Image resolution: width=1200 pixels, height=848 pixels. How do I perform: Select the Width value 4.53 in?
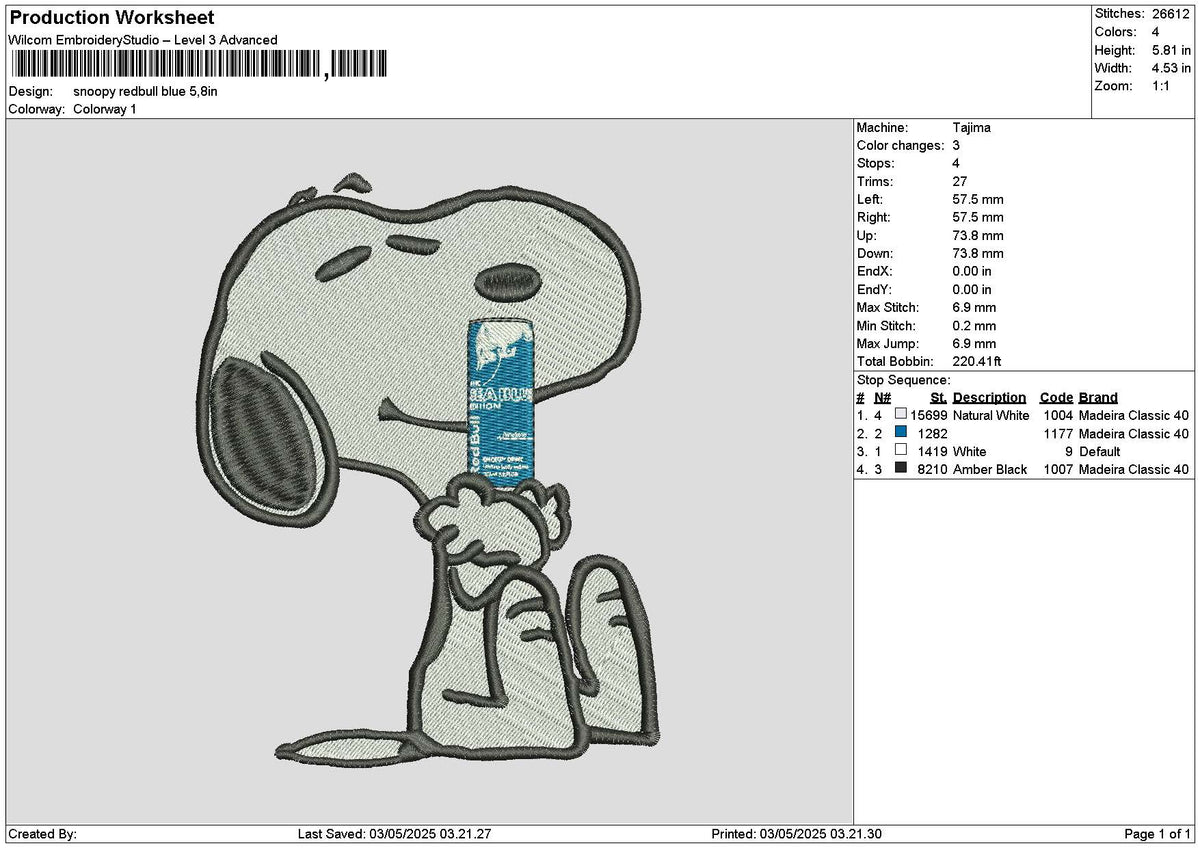pos(1171,68)
